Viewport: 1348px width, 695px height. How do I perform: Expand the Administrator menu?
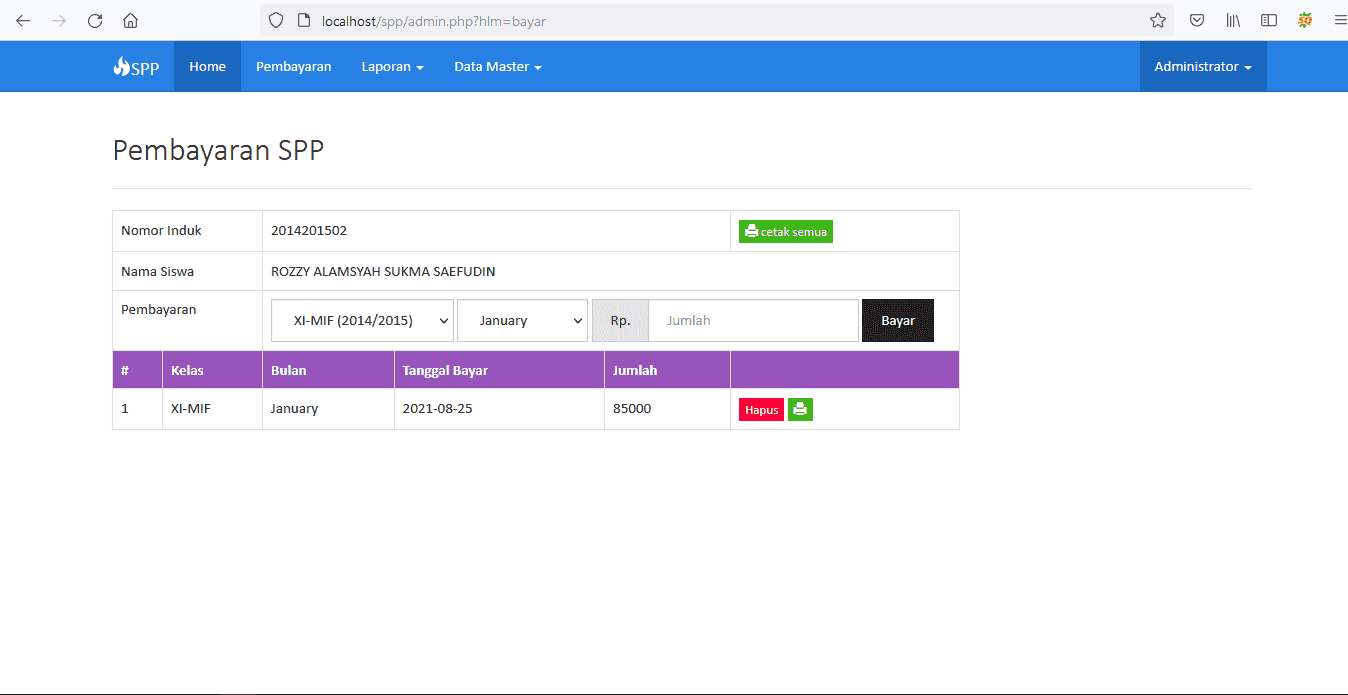1202,66
